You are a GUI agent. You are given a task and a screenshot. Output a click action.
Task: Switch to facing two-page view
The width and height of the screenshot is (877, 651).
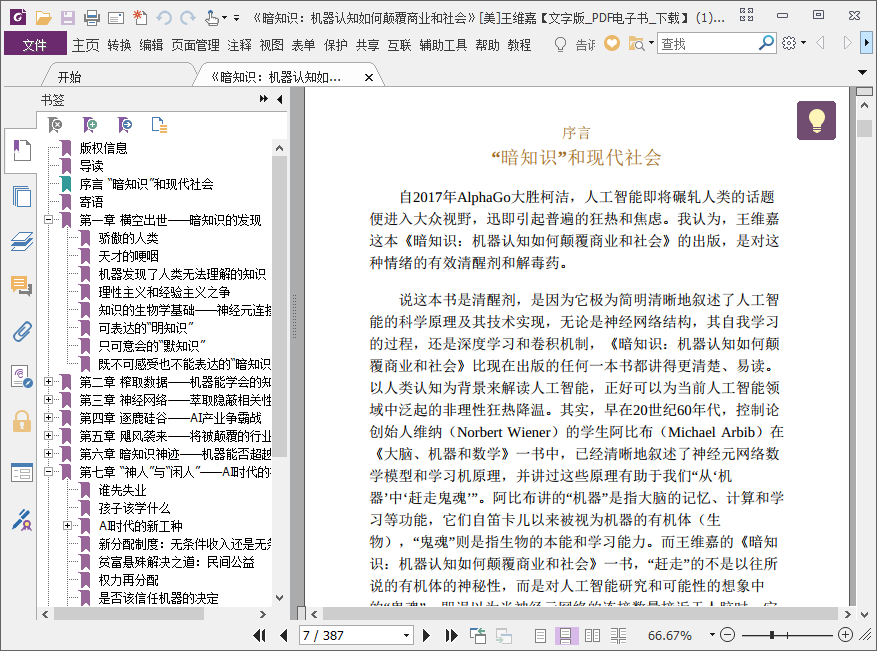(x=592, y=635)
